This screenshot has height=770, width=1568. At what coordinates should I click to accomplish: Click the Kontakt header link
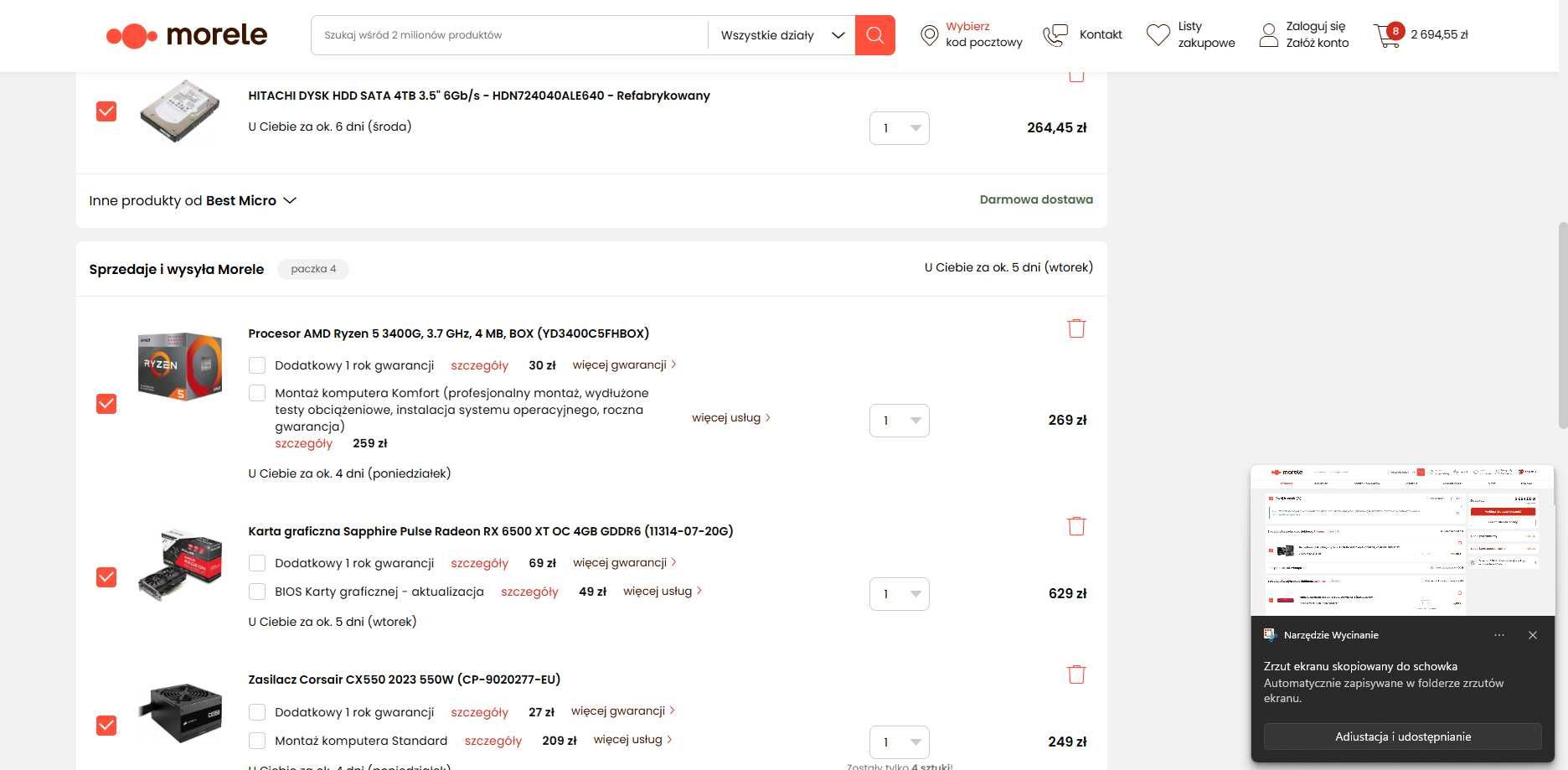click(1101, 34)
